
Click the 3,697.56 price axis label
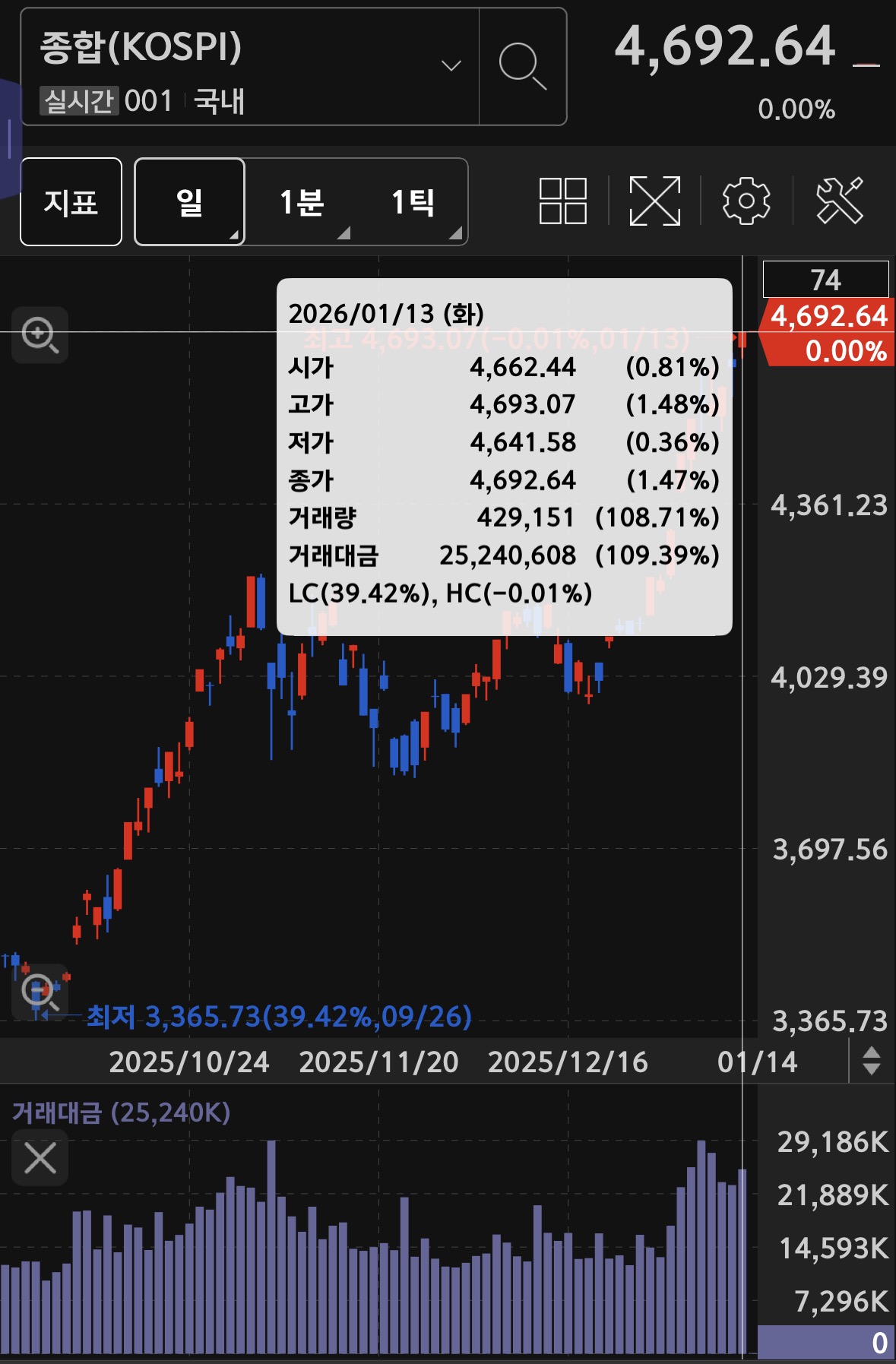coord(830,850)
